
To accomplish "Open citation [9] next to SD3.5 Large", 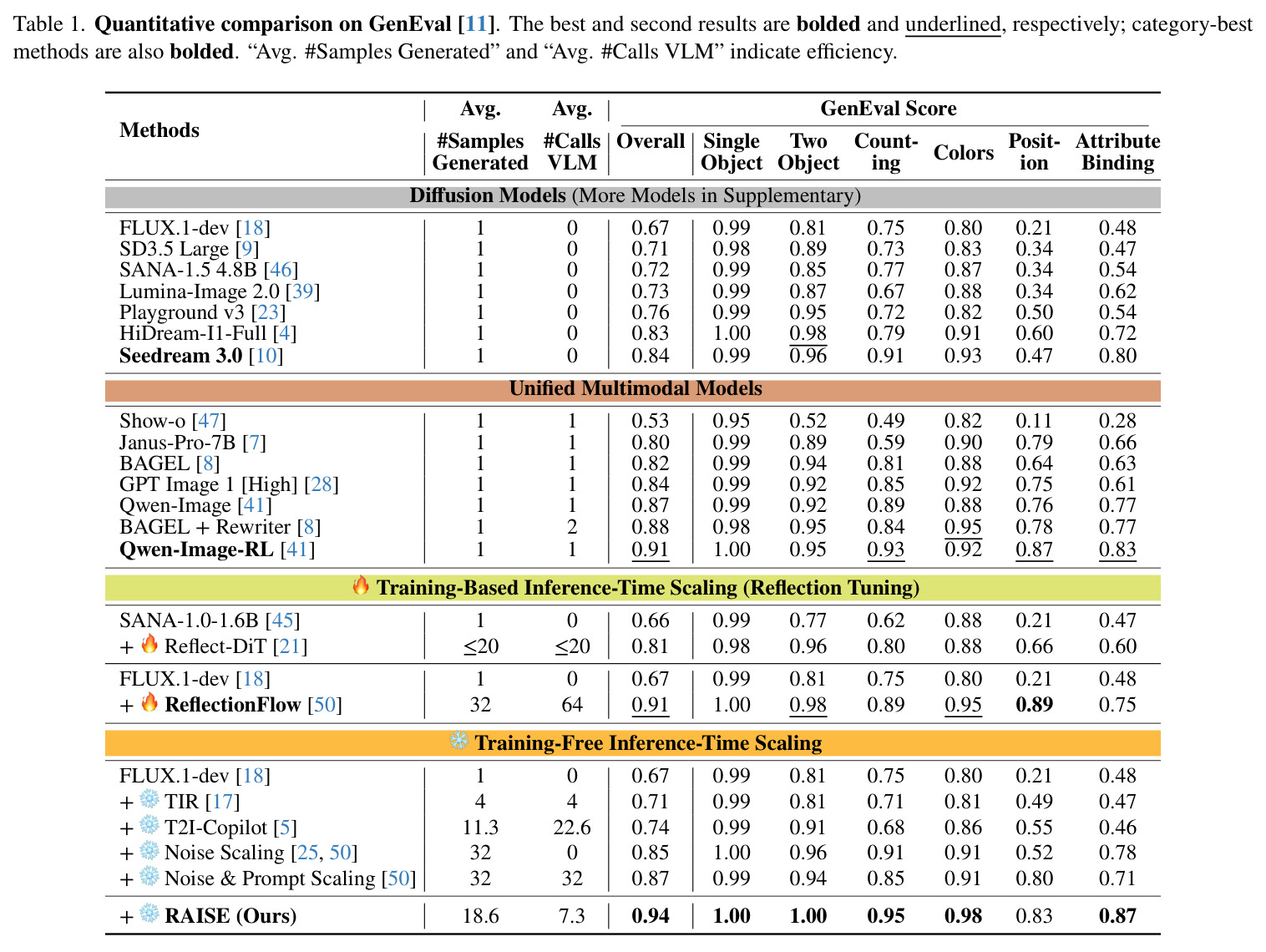I will 247,249.
